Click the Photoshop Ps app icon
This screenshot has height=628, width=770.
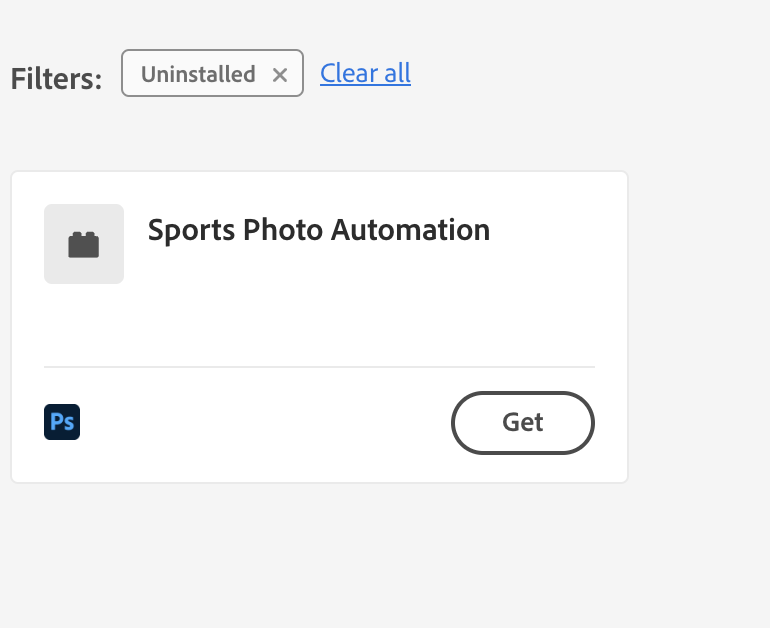[x=62, y=422]
